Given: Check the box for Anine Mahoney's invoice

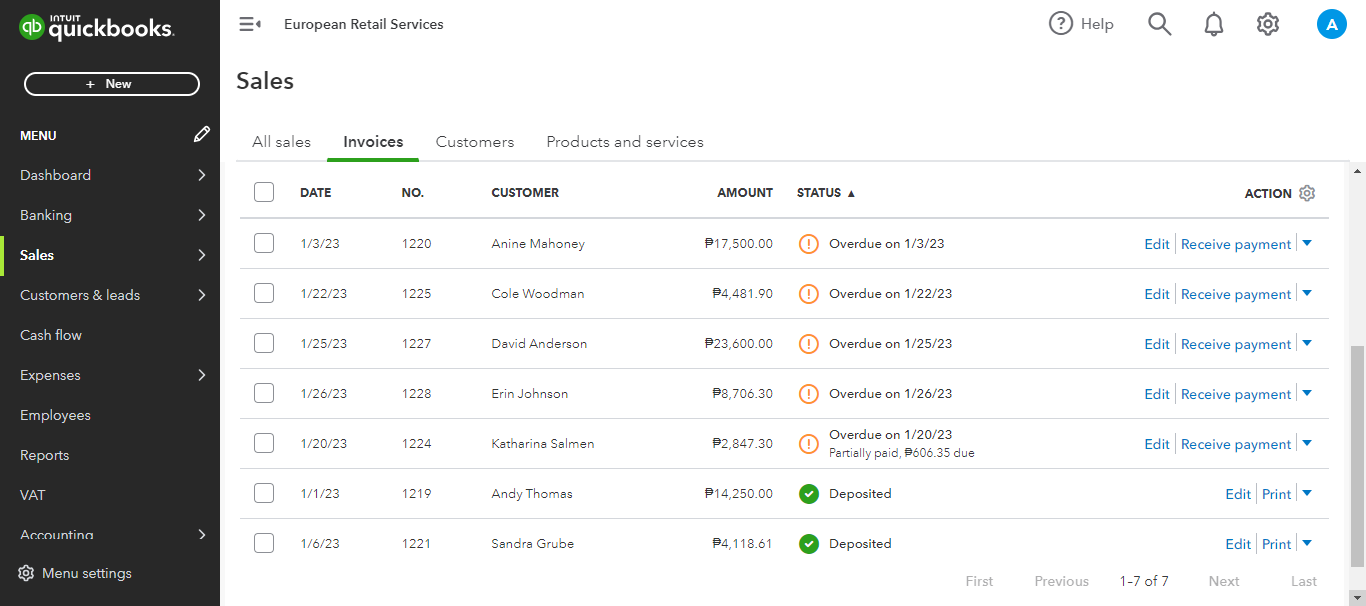Looking at the screenshot, I should 264,243.
